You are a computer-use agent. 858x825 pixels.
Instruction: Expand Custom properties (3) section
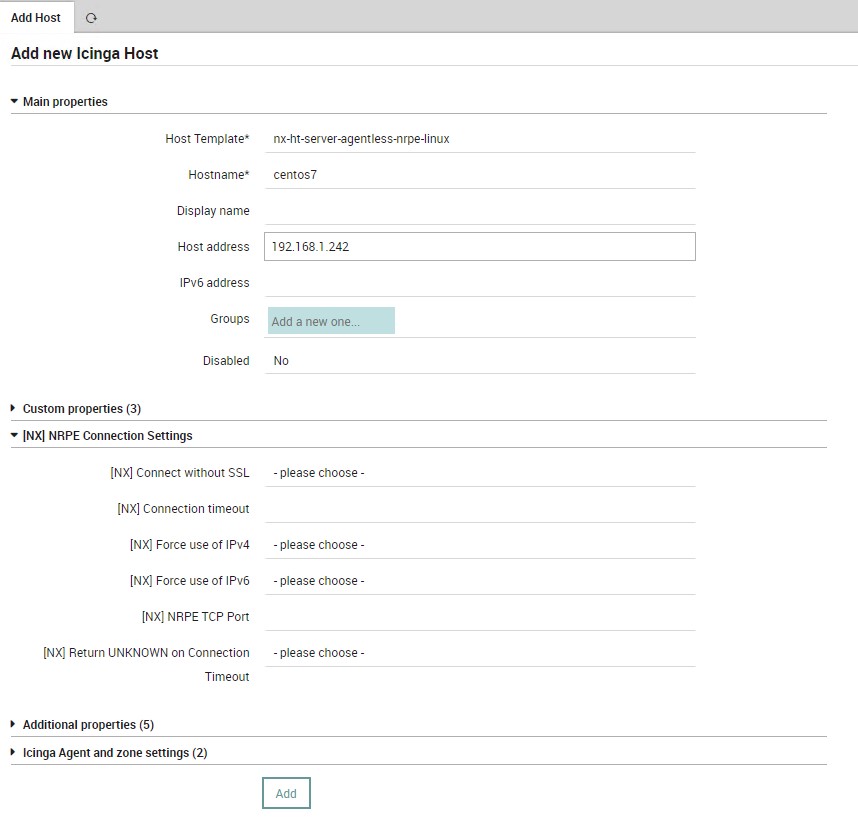point(13,409)
